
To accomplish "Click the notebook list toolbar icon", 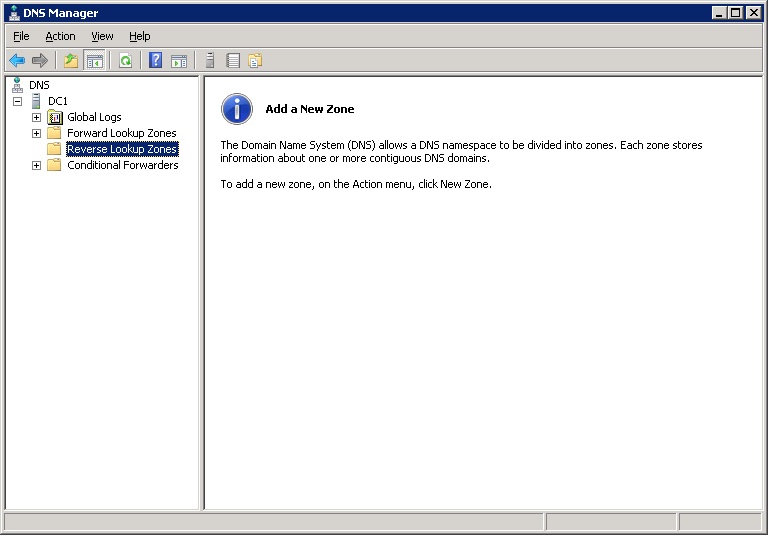I will click(233, 61).
